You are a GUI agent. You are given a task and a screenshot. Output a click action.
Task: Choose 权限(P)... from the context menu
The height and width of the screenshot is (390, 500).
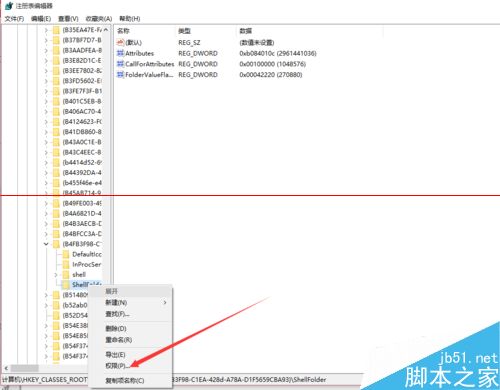tap(117, 366)
